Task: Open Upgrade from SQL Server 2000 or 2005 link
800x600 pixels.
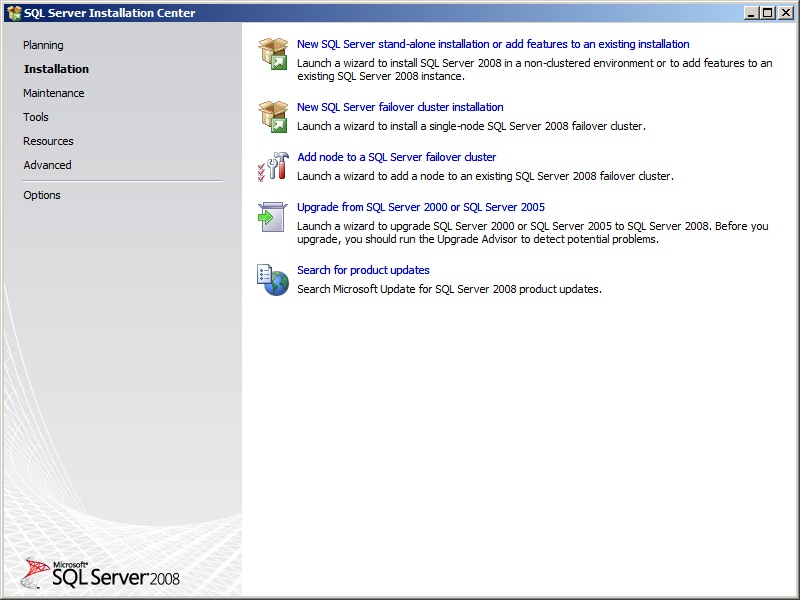Action: tap(420, 207)
